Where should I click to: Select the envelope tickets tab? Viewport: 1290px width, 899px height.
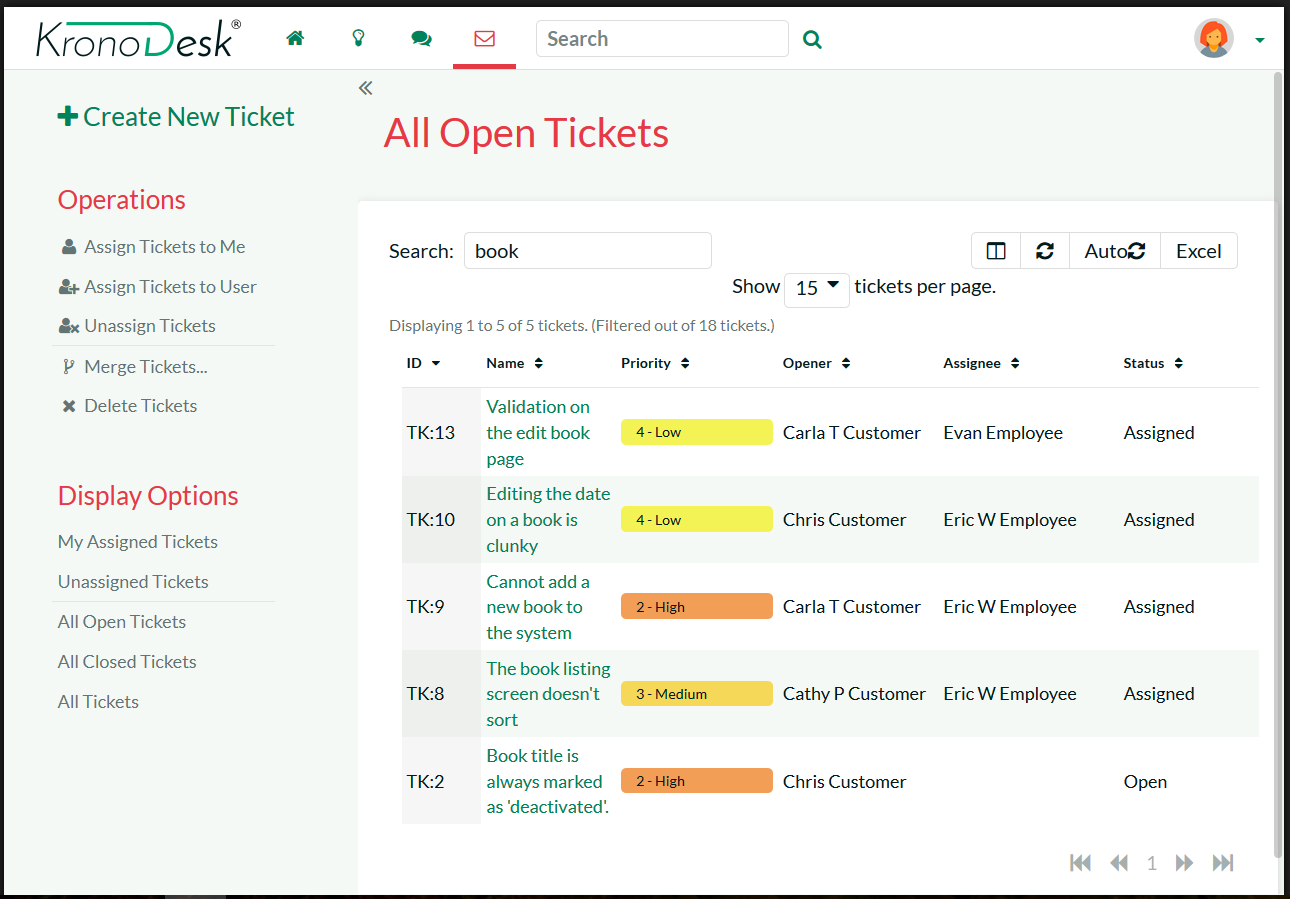click(x=484, y=39)
